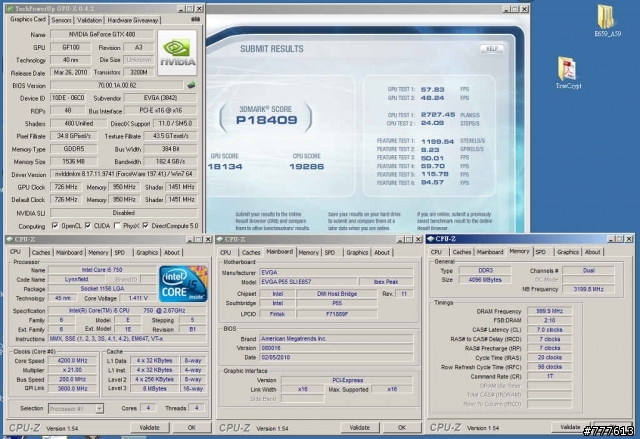
Task: Click the CAS# Latency value 7.0 clocks
Action: [549, 330]
